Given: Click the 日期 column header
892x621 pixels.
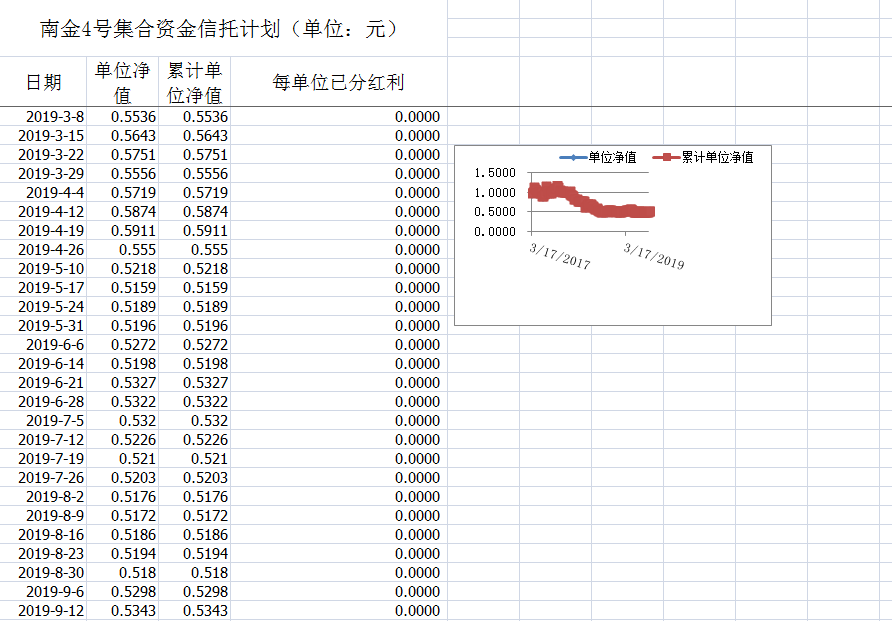Looking at the screenshot, I should click(x=43, y=82).
